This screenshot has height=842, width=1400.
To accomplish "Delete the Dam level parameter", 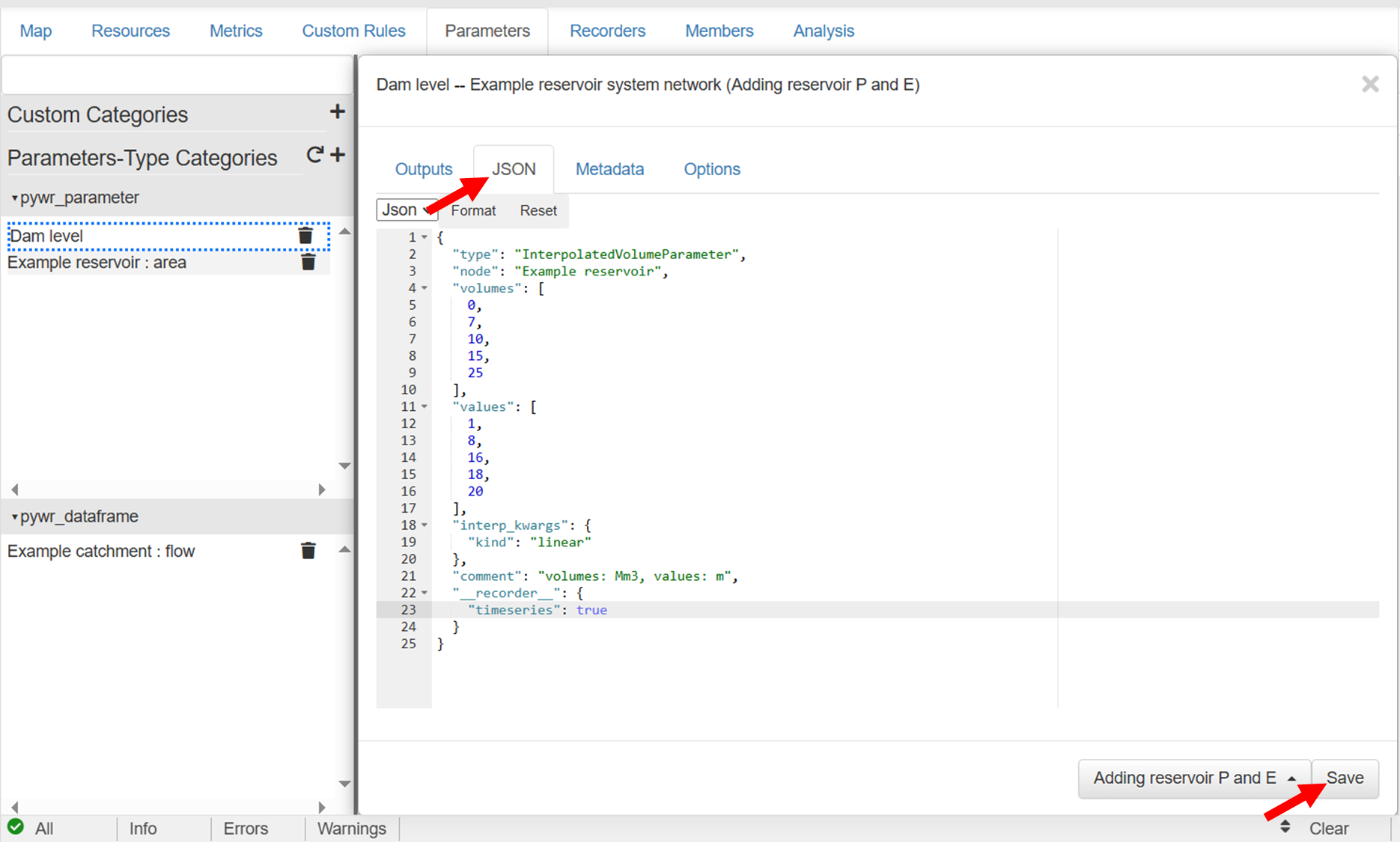I will [x=305, y=236].
